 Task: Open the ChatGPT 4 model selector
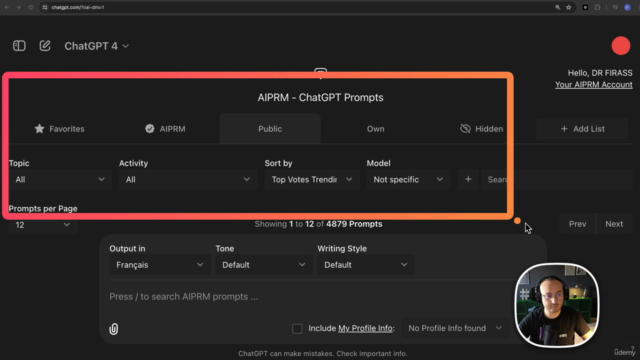(x=96, y=46)
